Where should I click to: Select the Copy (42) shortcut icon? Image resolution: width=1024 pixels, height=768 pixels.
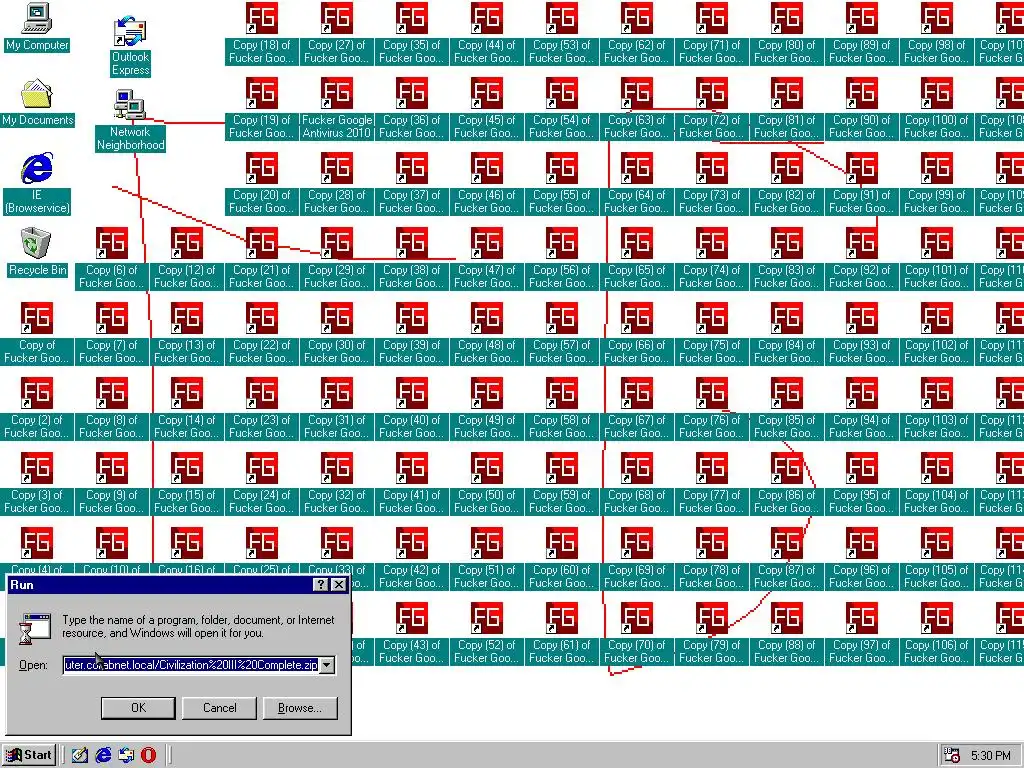click(x=411, y=560)
